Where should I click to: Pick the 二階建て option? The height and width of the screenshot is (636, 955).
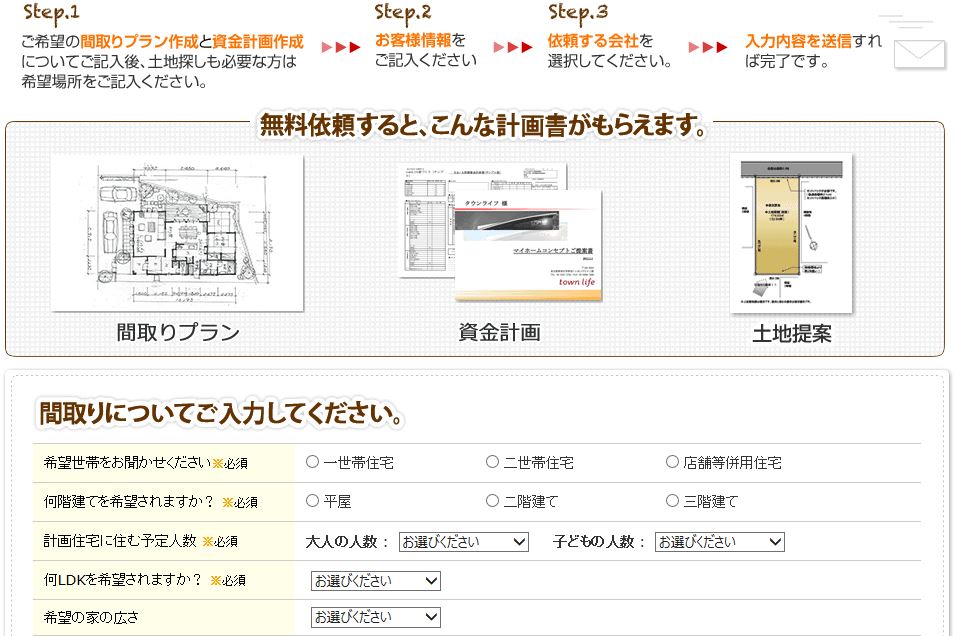[x=493, y=501]
